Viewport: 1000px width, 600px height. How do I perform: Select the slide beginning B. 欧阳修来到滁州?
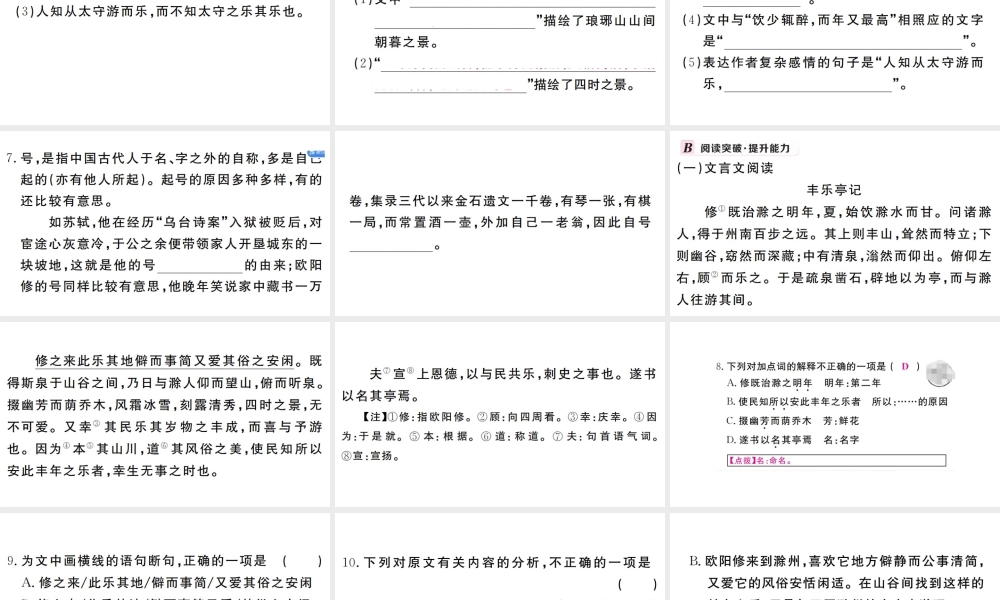[x=835, y=557]
